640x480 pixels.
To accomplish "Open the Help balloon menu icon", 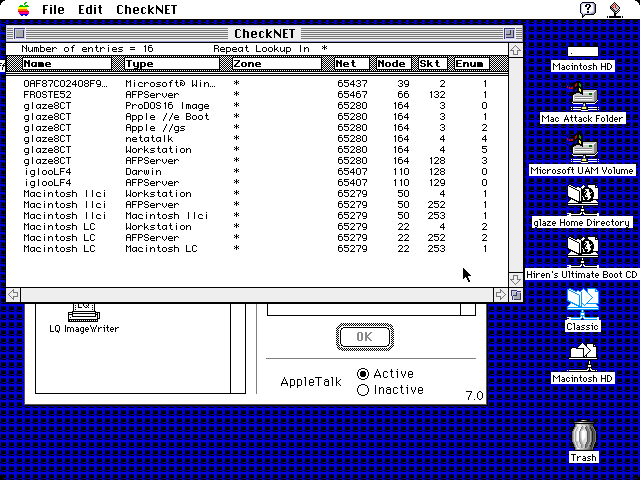I will 588,9.
